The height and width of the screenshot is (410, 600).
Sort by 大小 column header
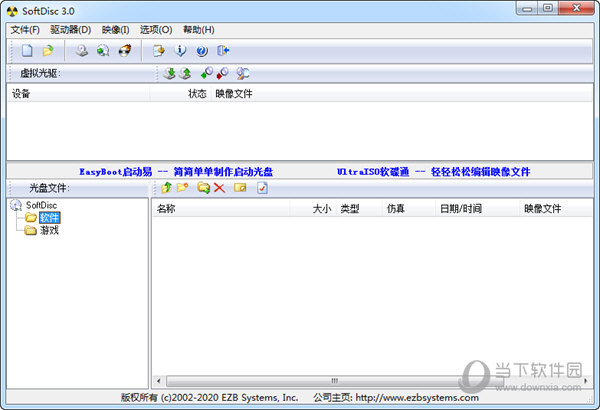[x=313, y=209]
